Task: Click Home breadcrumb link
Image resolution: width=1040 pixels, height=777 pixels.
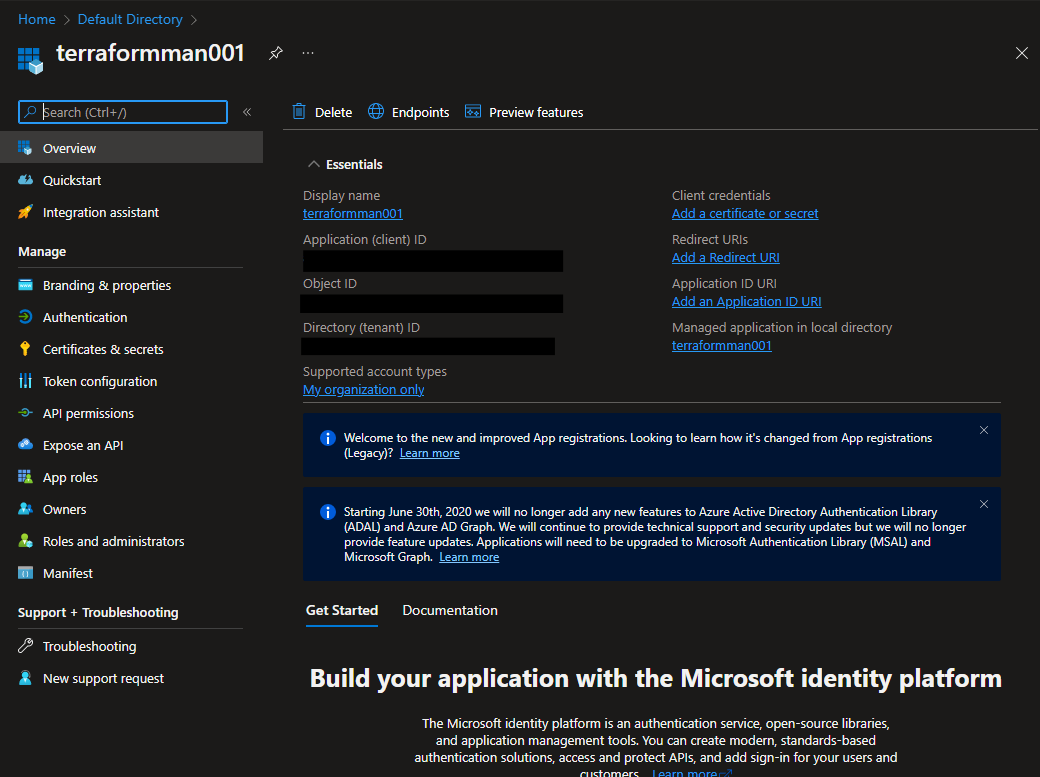Action: [x=36, y=19]
